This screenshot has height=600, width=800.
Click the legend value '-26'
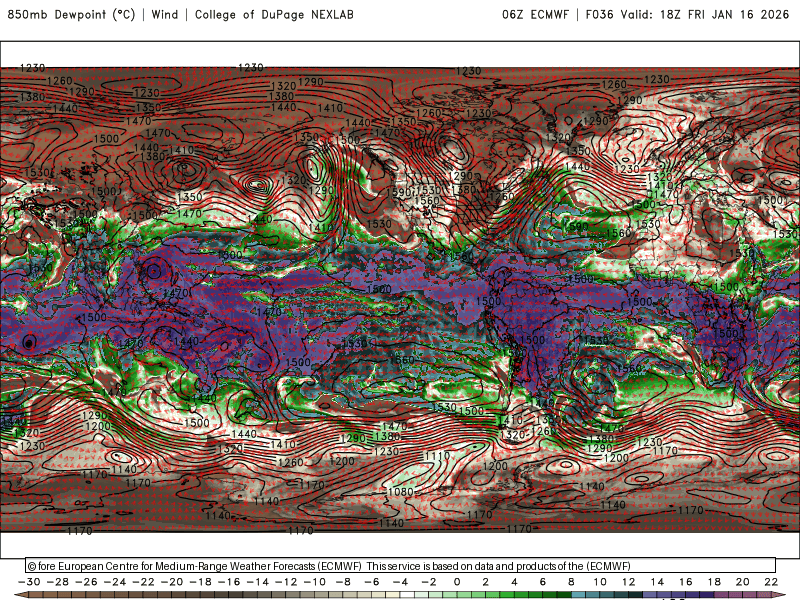tap(86, 582)
